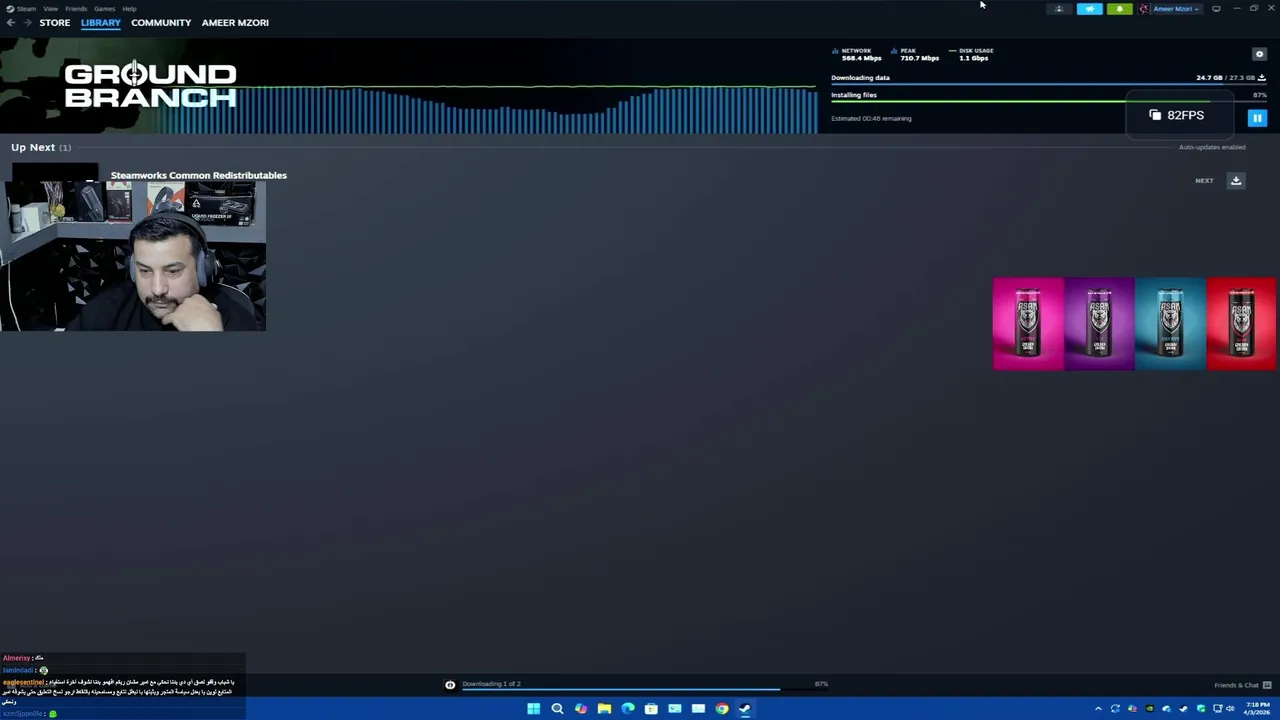Click the Big Picture mode monitor icon
The height and width of the screenshot is (720, 1280).
point(1216,9)
